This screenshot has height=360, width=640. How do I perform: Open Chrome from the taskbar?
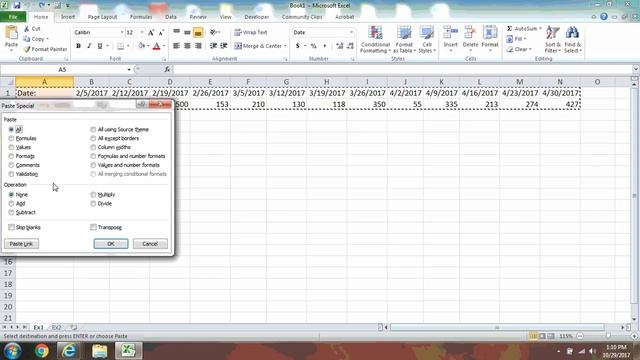(41, 351)
